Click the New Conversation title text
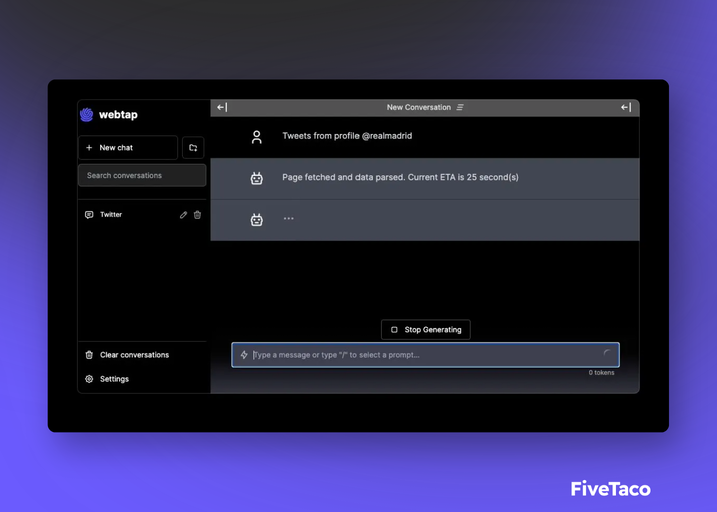This screenshot has width=717, height=512. pos(419,107)
